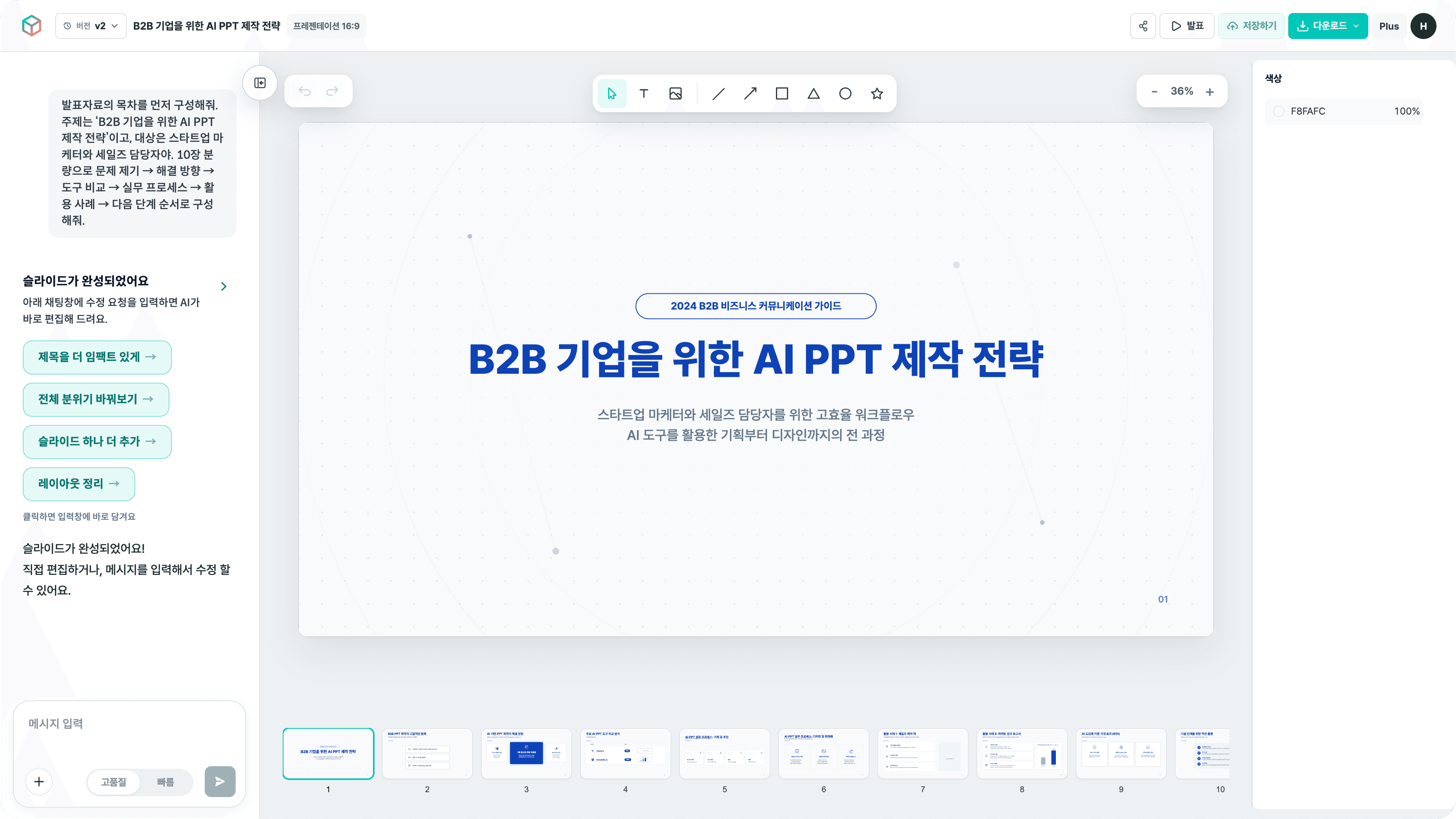Click the redo arrow
This screenshot has height=819, width=1456.
(x=332, y=91)
